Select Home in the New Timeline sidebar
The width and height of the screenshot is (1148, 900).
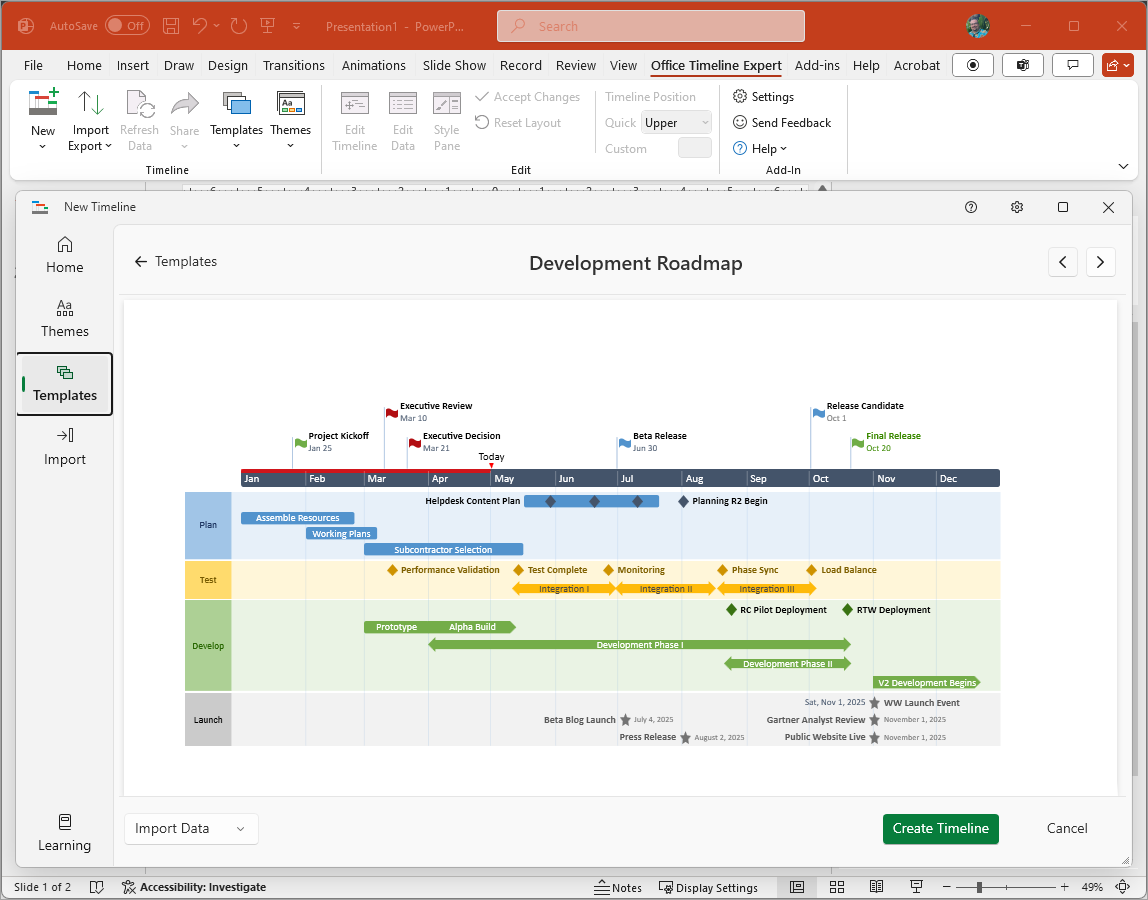coord(64,253)
